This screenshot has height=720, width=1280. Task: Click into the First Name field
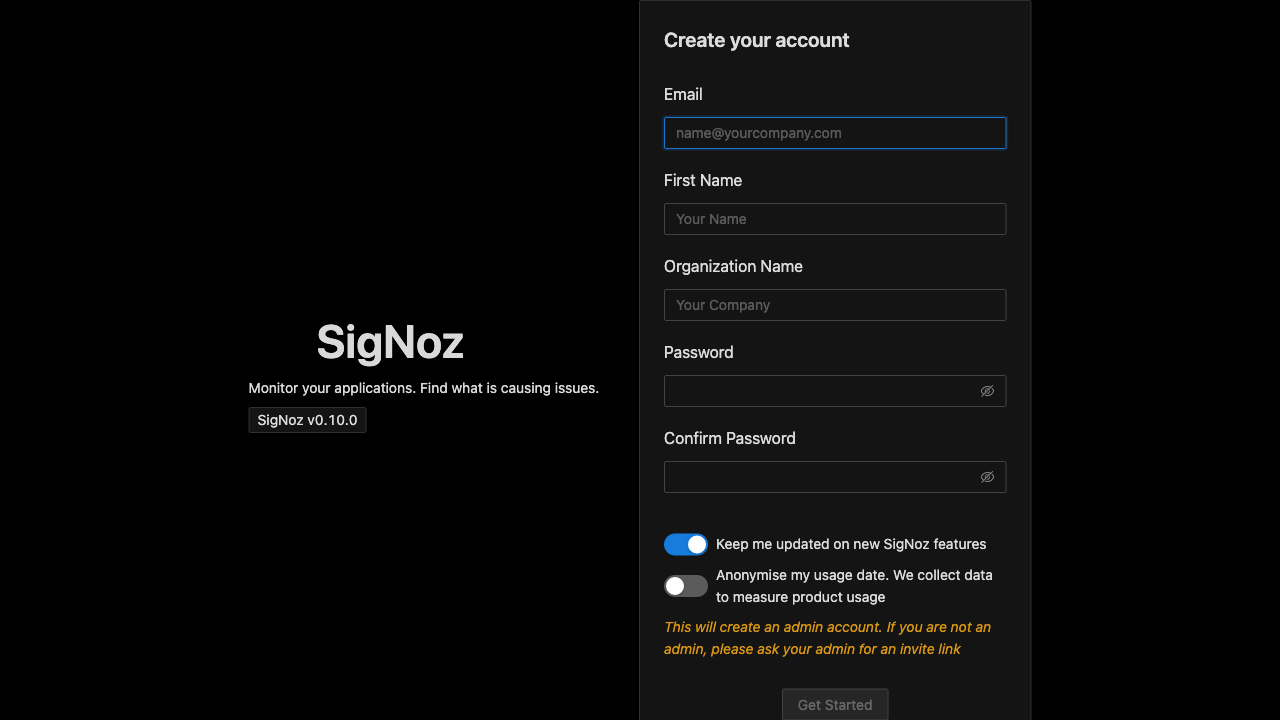834,219
